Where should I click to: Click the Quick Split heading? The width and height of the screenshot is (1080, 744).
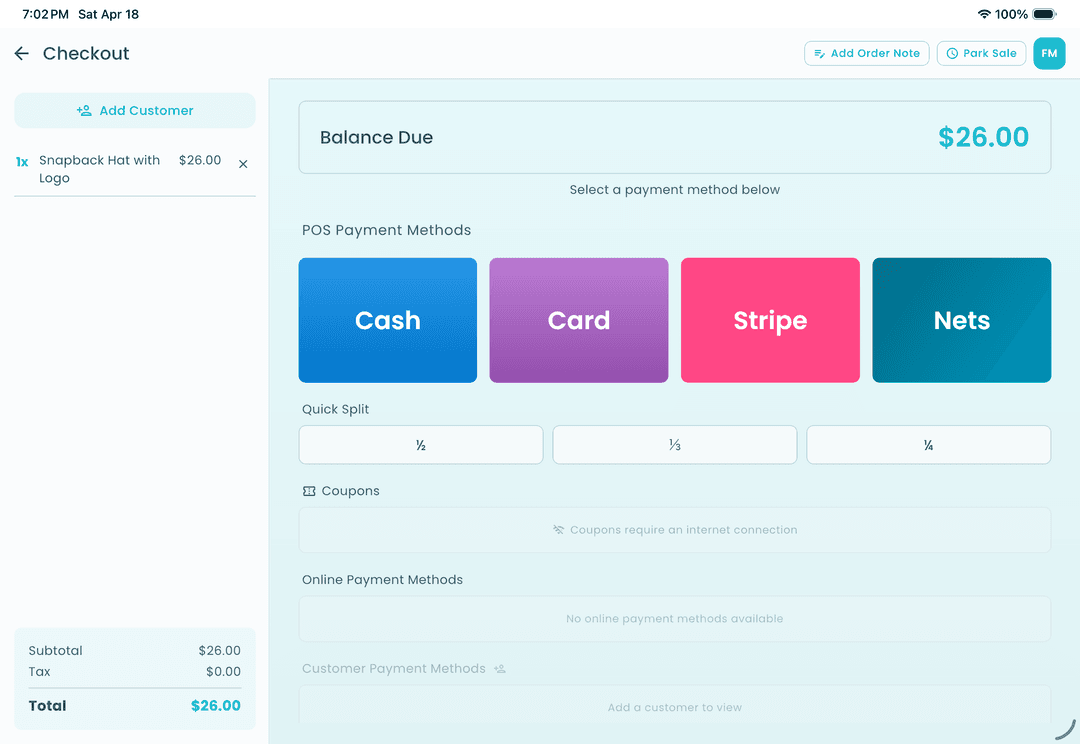click(x=335, y=409)
